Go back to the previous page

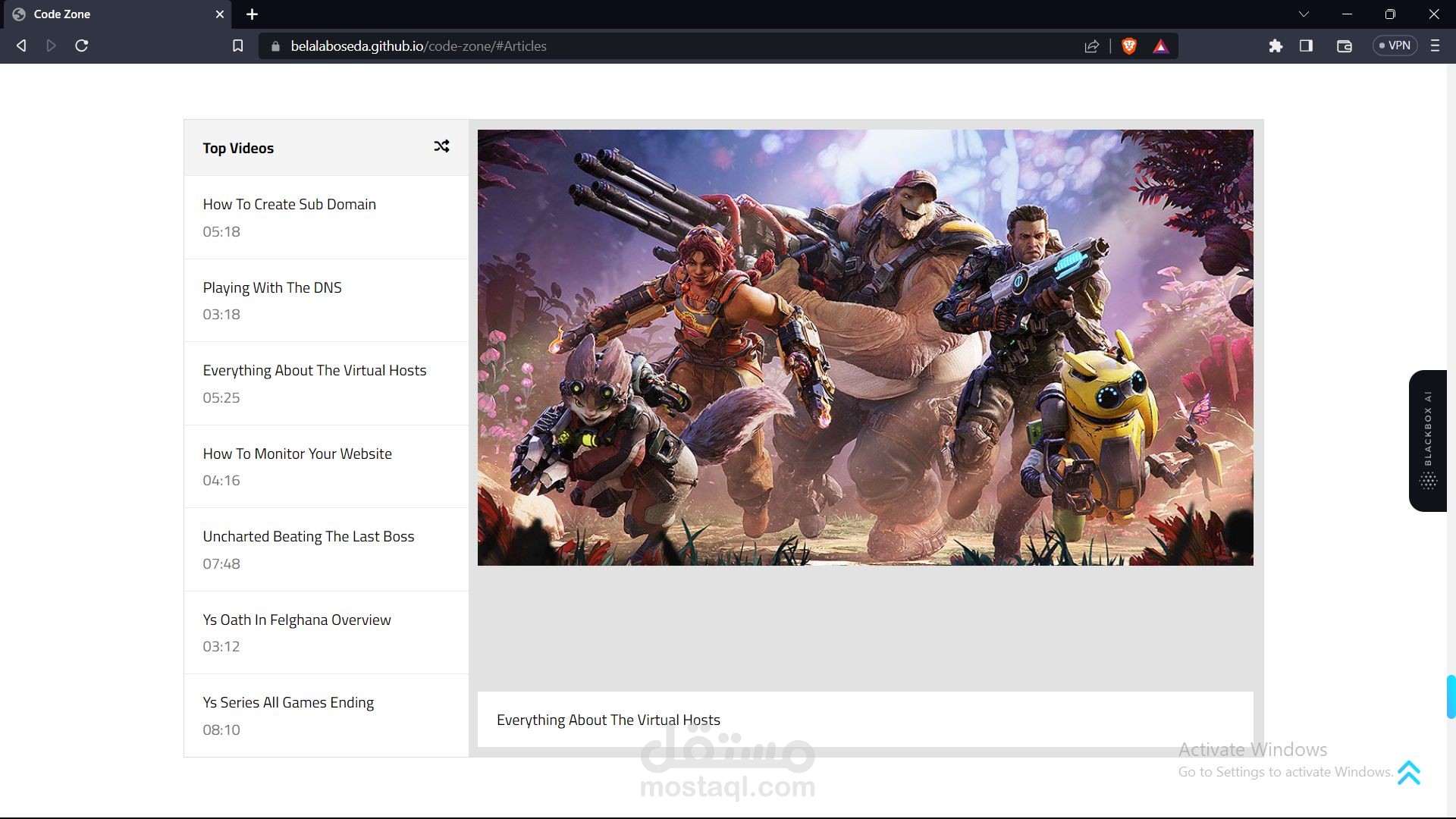[x=21, y=45]
